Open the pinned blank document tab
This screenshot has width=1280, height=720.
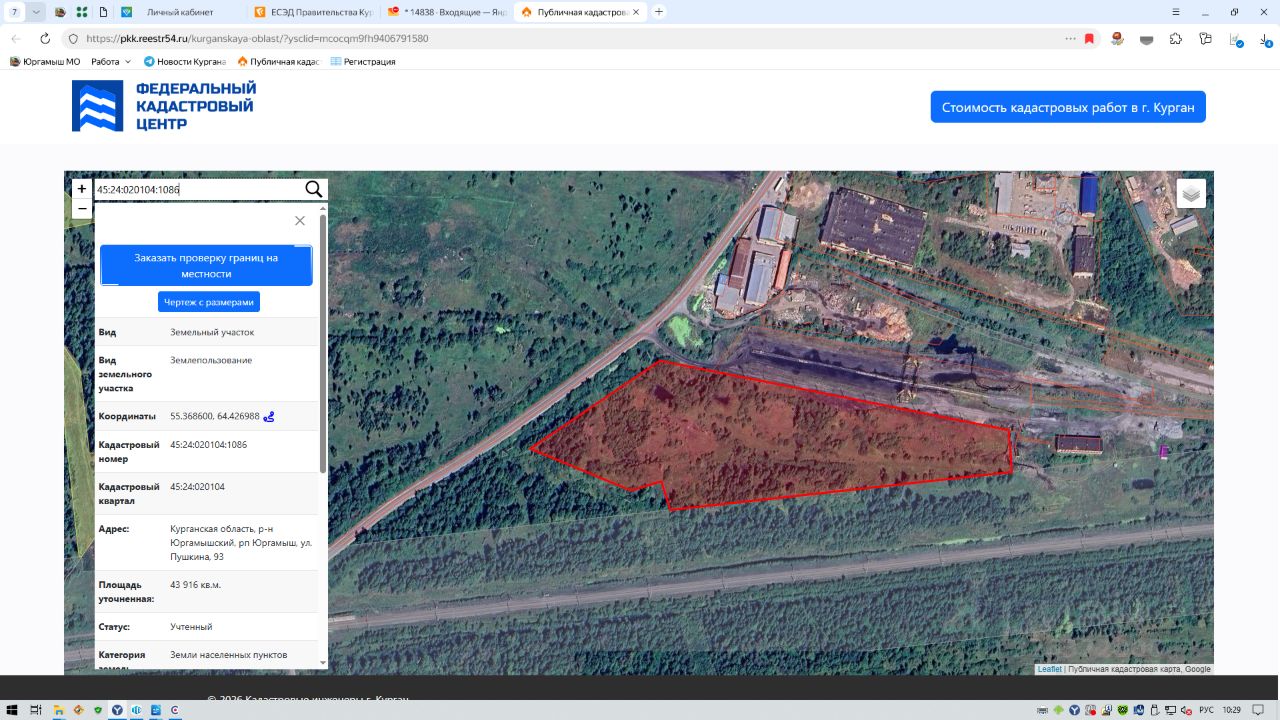[103, 12]
